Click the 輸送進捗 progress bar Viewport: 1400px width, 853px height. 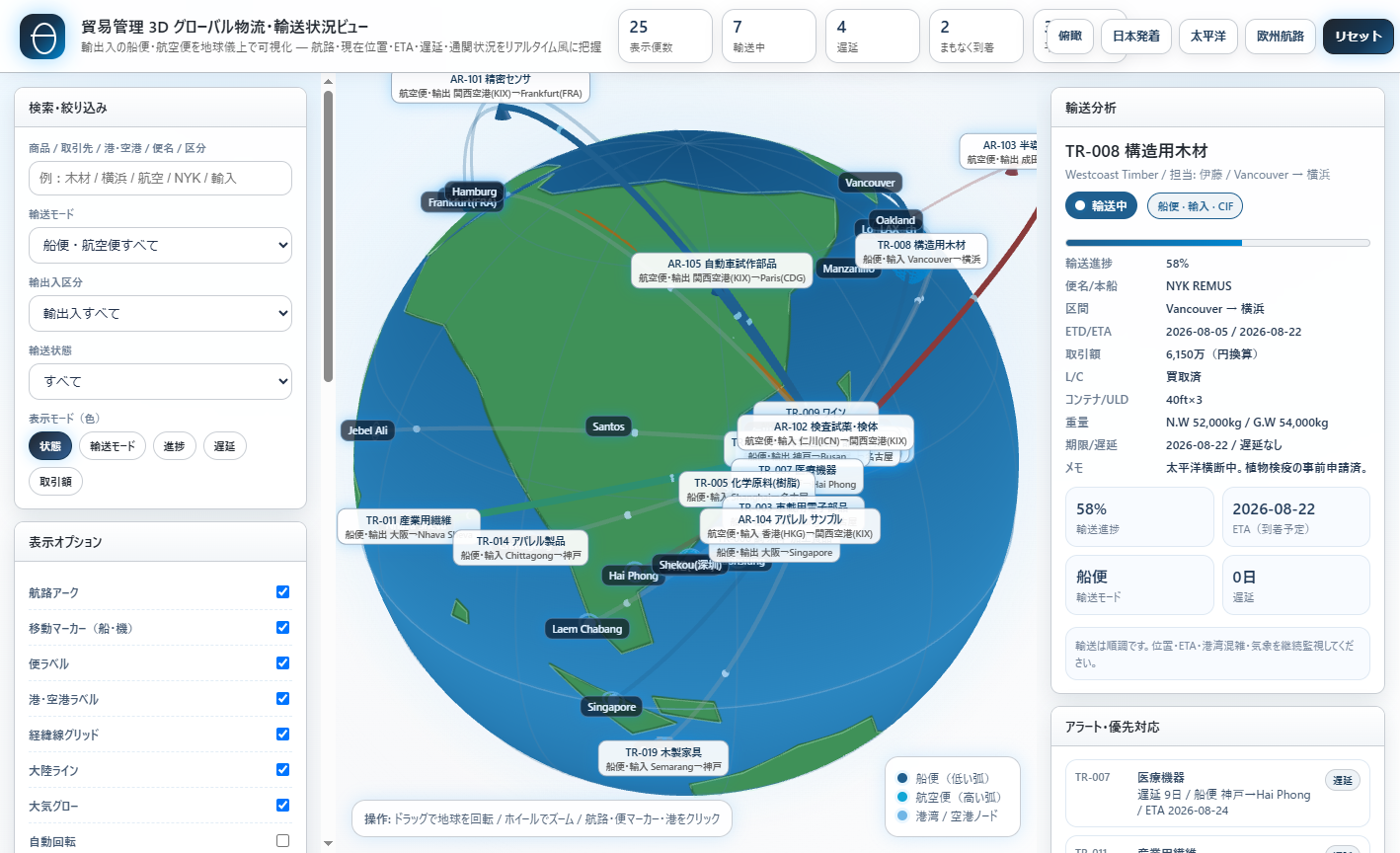pos(1217,242)
